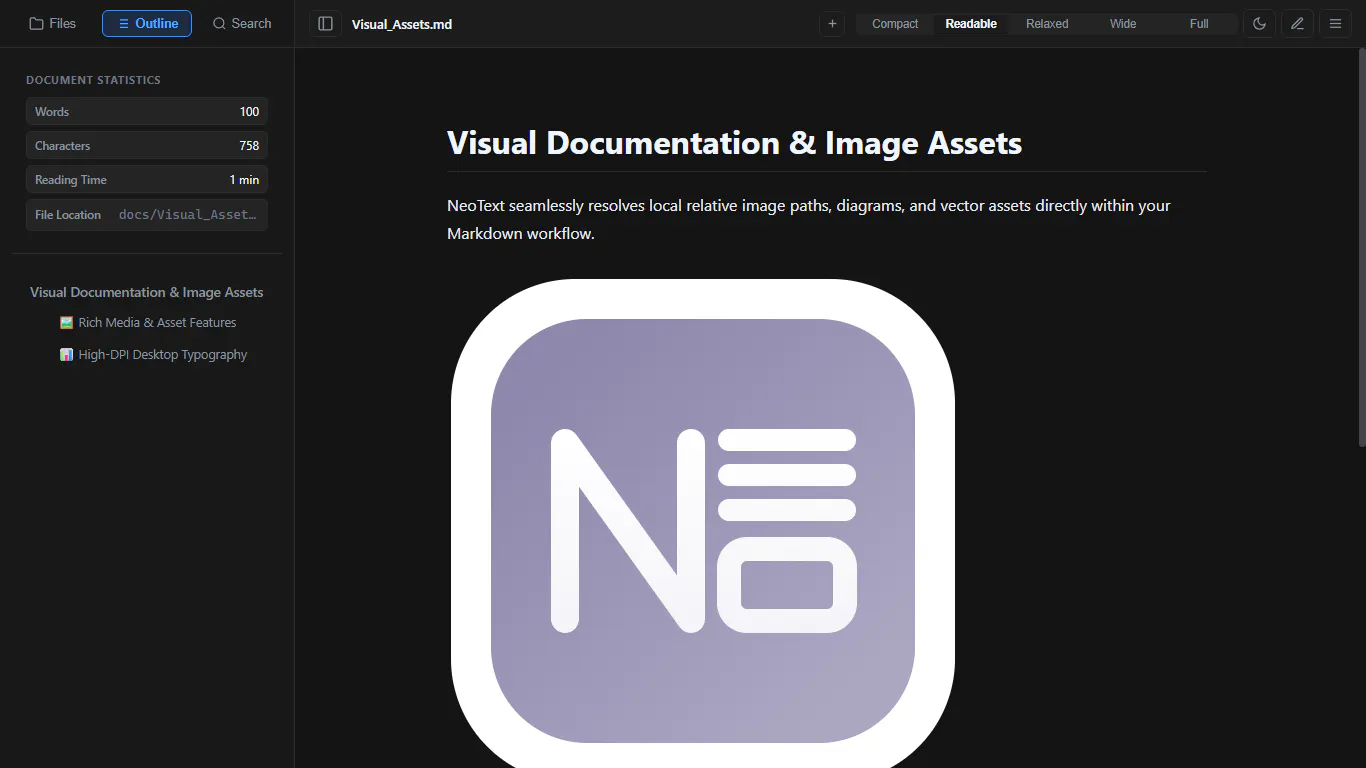The image size is (1366, 768).
Task: Choose the Compact width option
Action: (x=895, y=24)
